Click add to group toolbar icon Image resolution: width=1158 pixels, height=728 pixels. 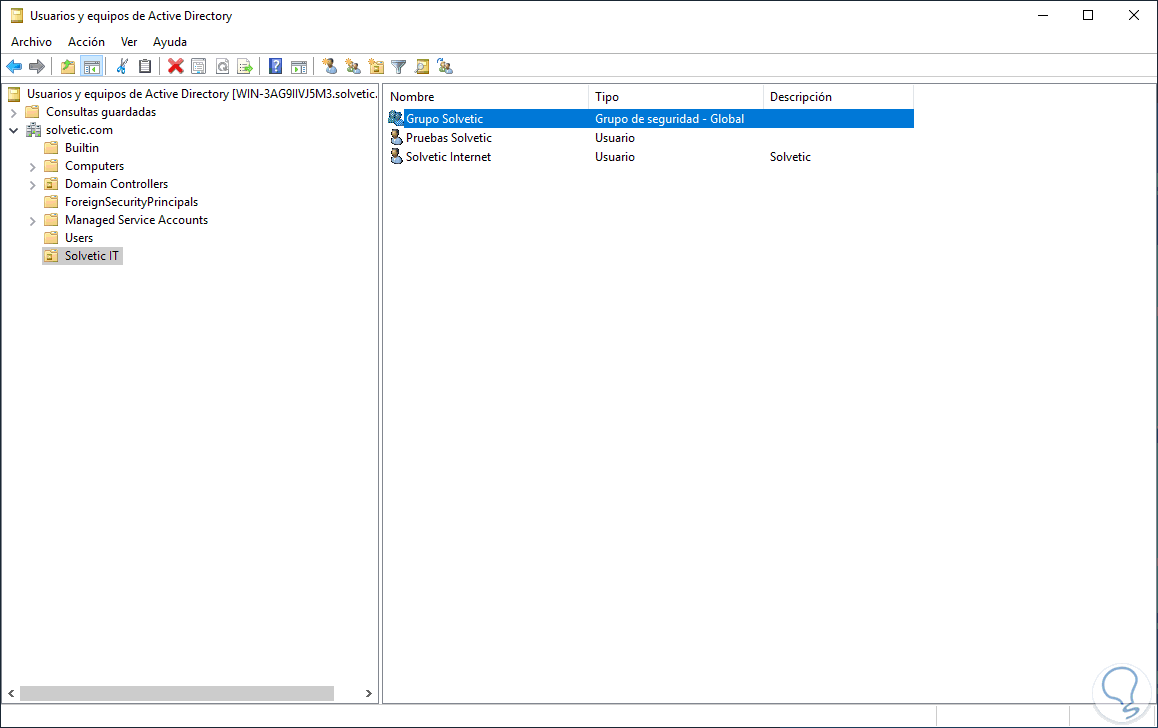(x=445, y=66)
